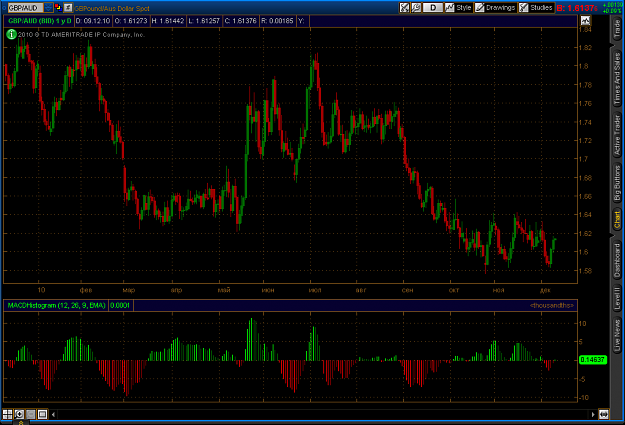Switch to Active Trader side tab
This screenshot has height=425, width=625.
617,135
